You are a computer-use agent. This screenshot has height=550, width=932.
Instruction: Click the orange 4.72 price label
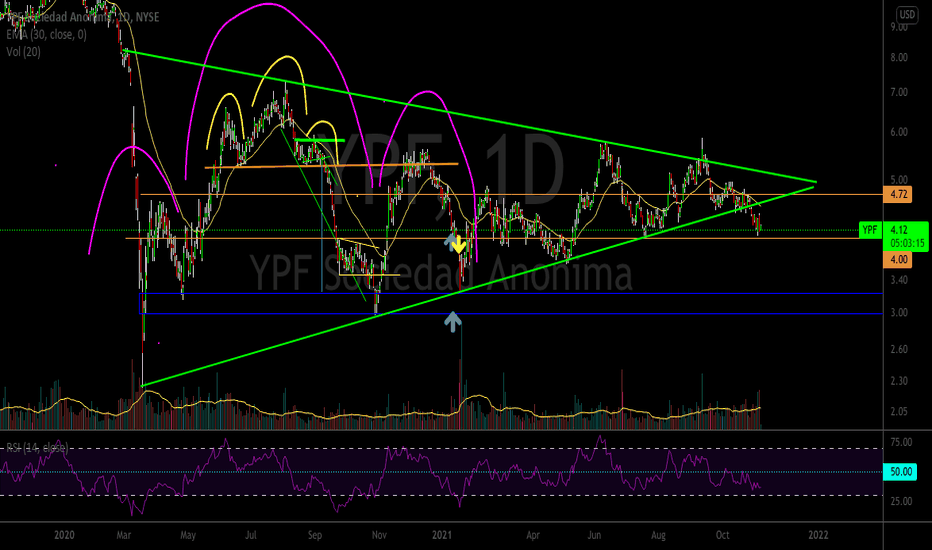pos(898,194)
